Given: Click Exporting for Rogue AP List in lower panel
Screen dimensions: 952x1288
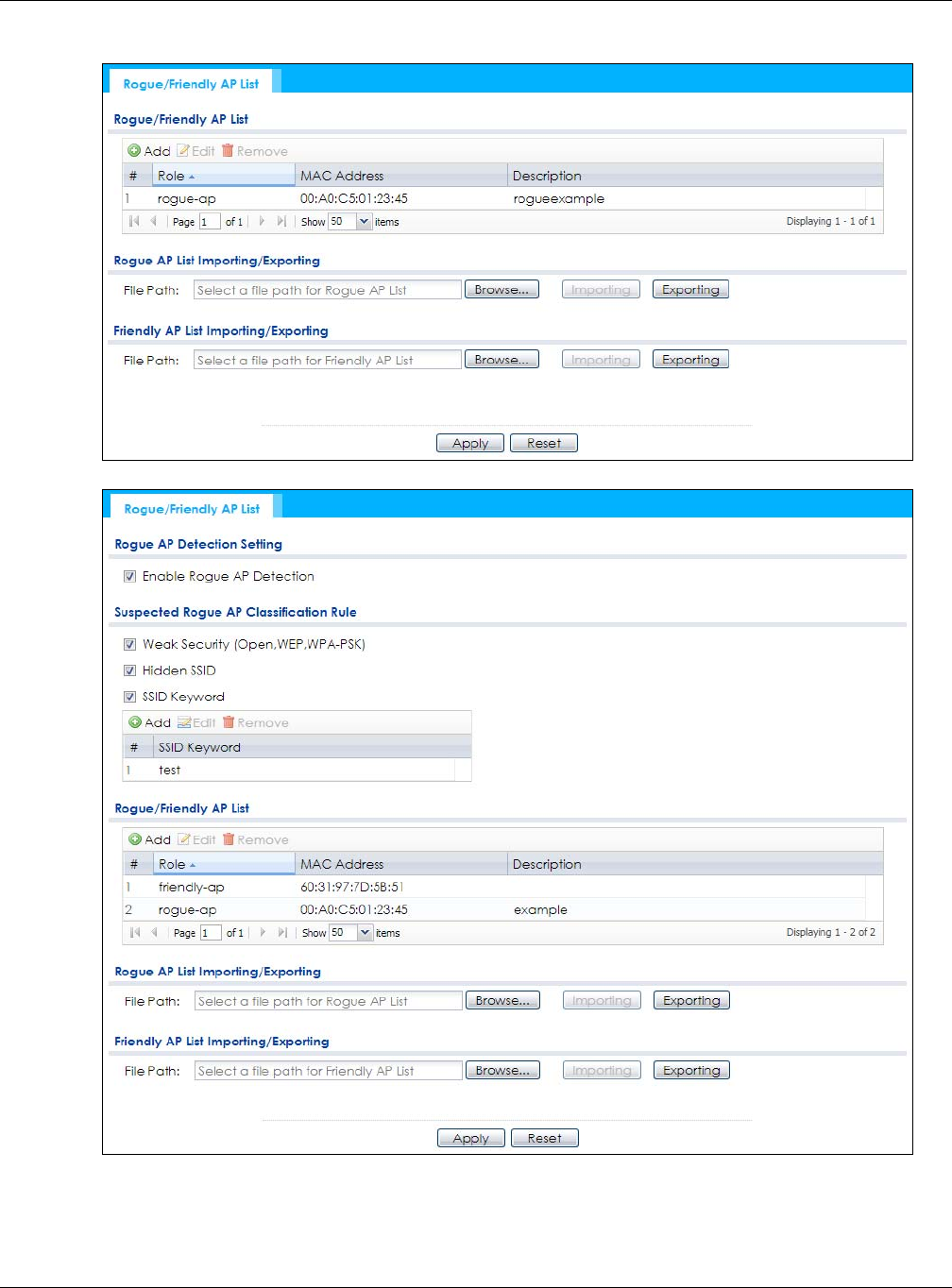Looking at the screenshot, I should [x=691, y=1001].
